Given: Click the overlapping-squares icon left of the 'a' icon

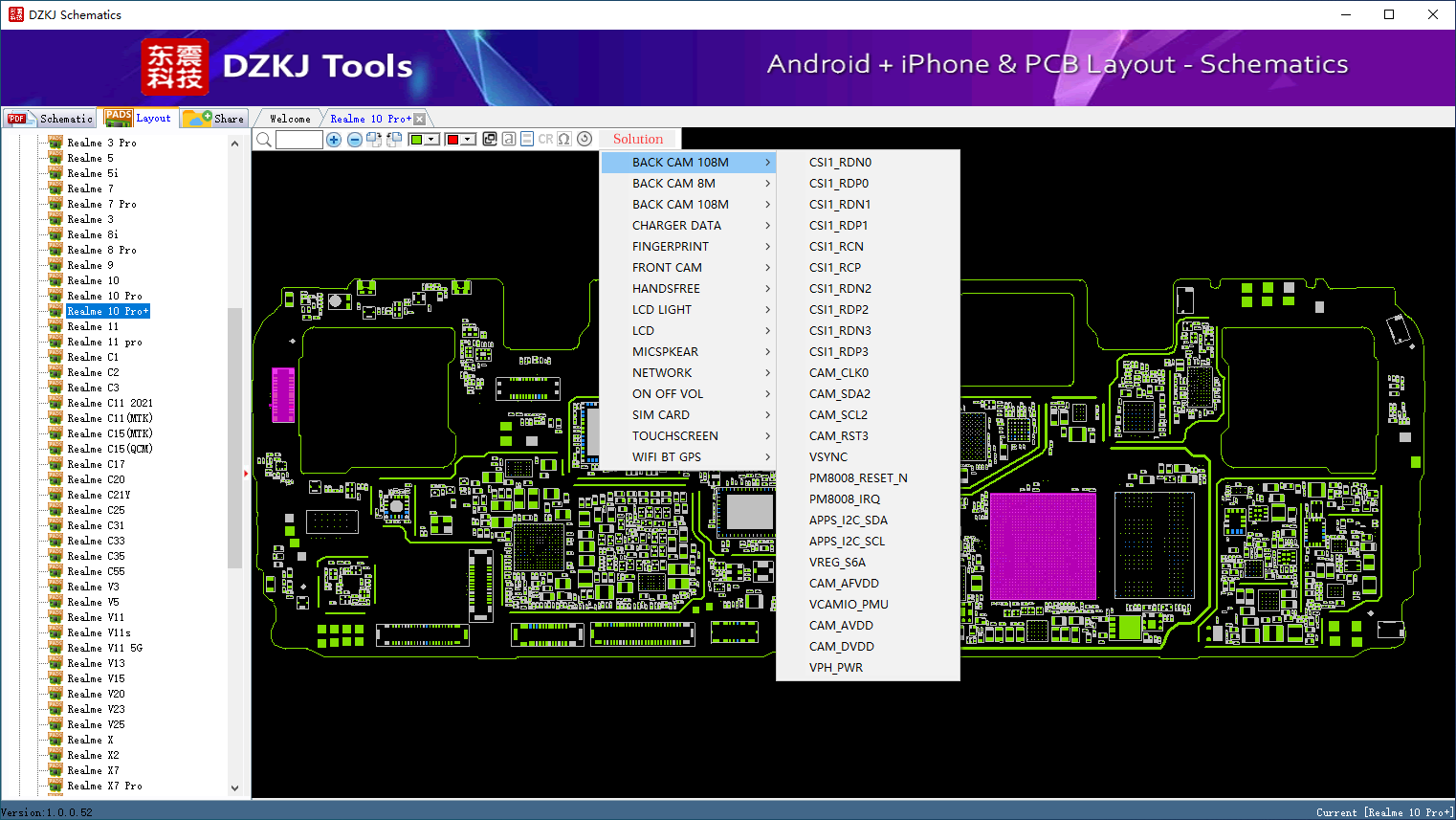Looking at the screenshot, I should click(x=490, y=139).
